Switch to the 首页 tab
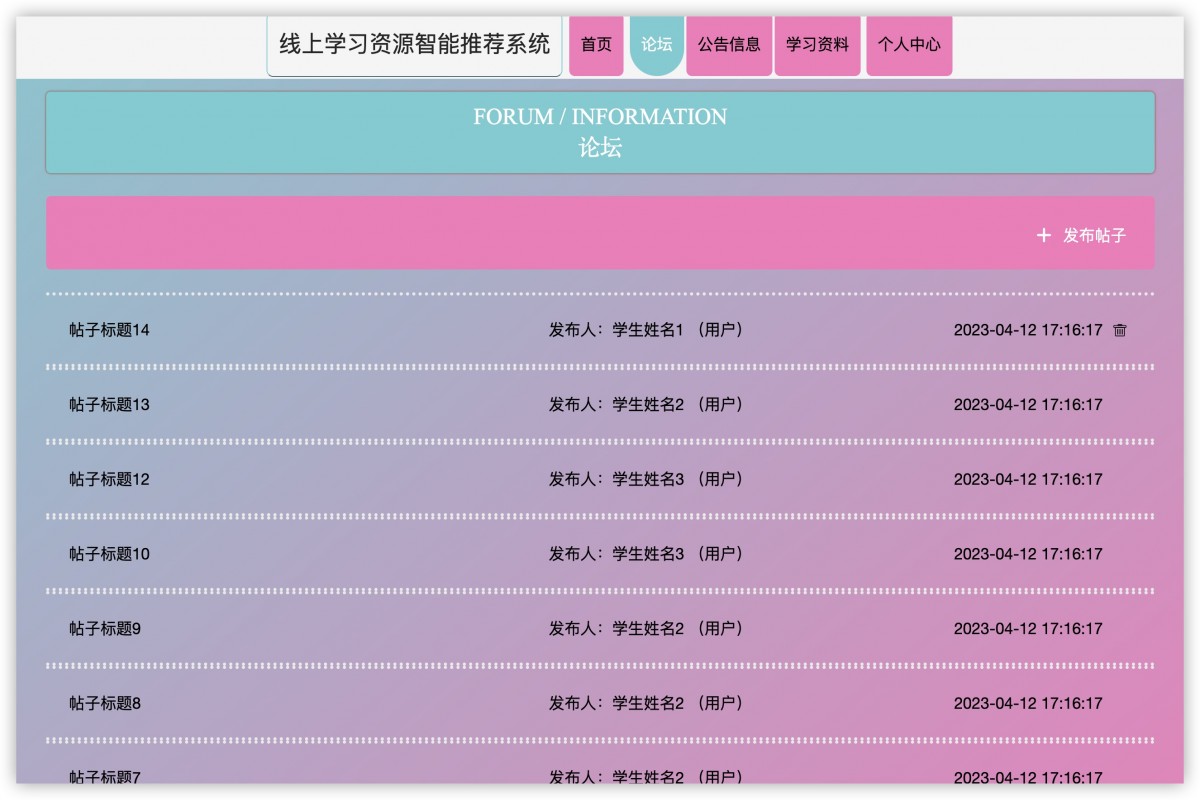Screen dimensions: 1200x800 coord(595,44)
